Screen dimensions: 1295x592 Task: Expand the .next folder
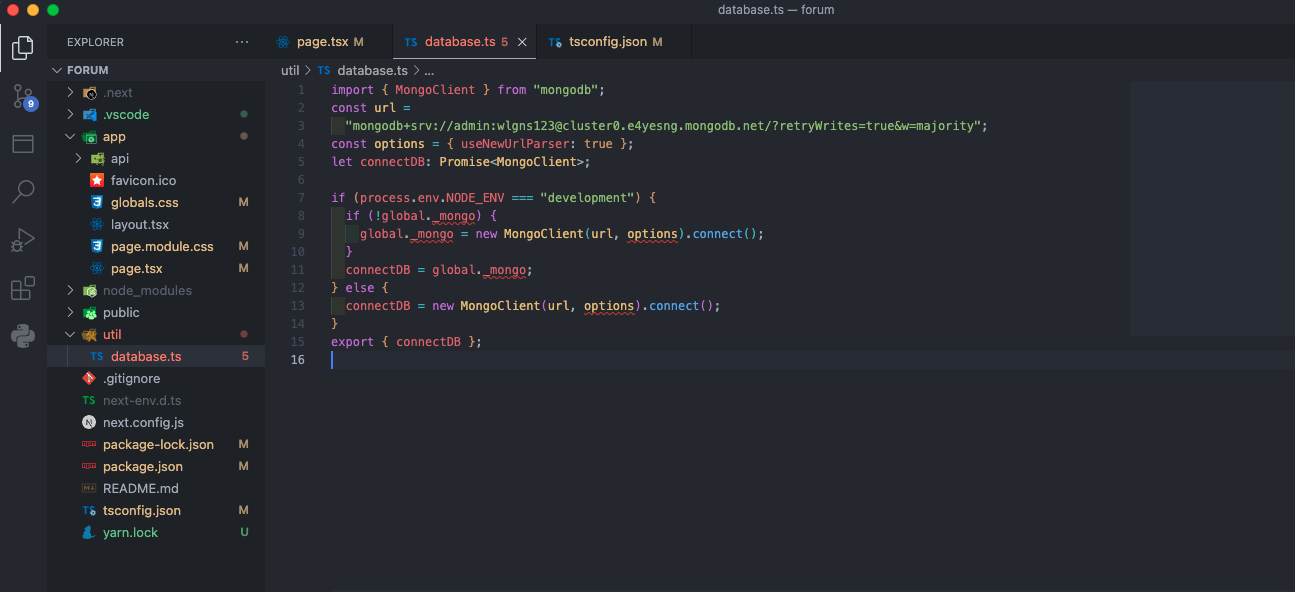click(x=70, y=92)
